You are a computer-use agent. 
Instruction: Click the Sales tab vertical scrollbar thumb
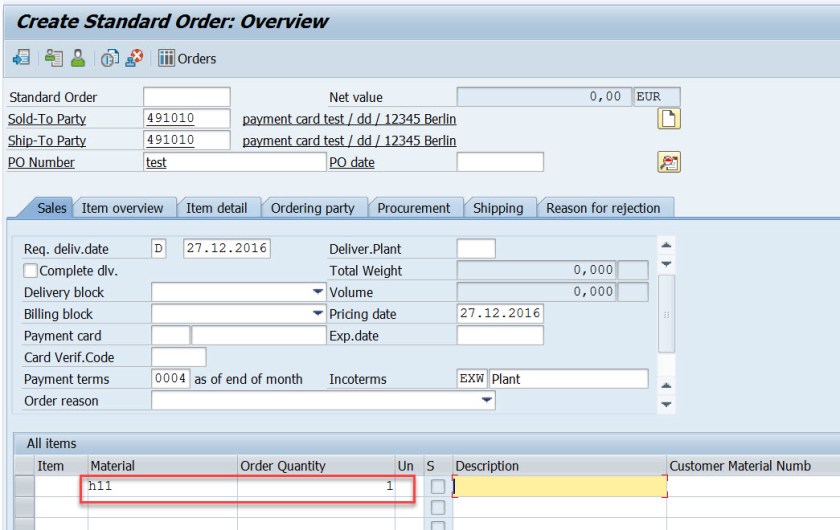click(666, 314)
